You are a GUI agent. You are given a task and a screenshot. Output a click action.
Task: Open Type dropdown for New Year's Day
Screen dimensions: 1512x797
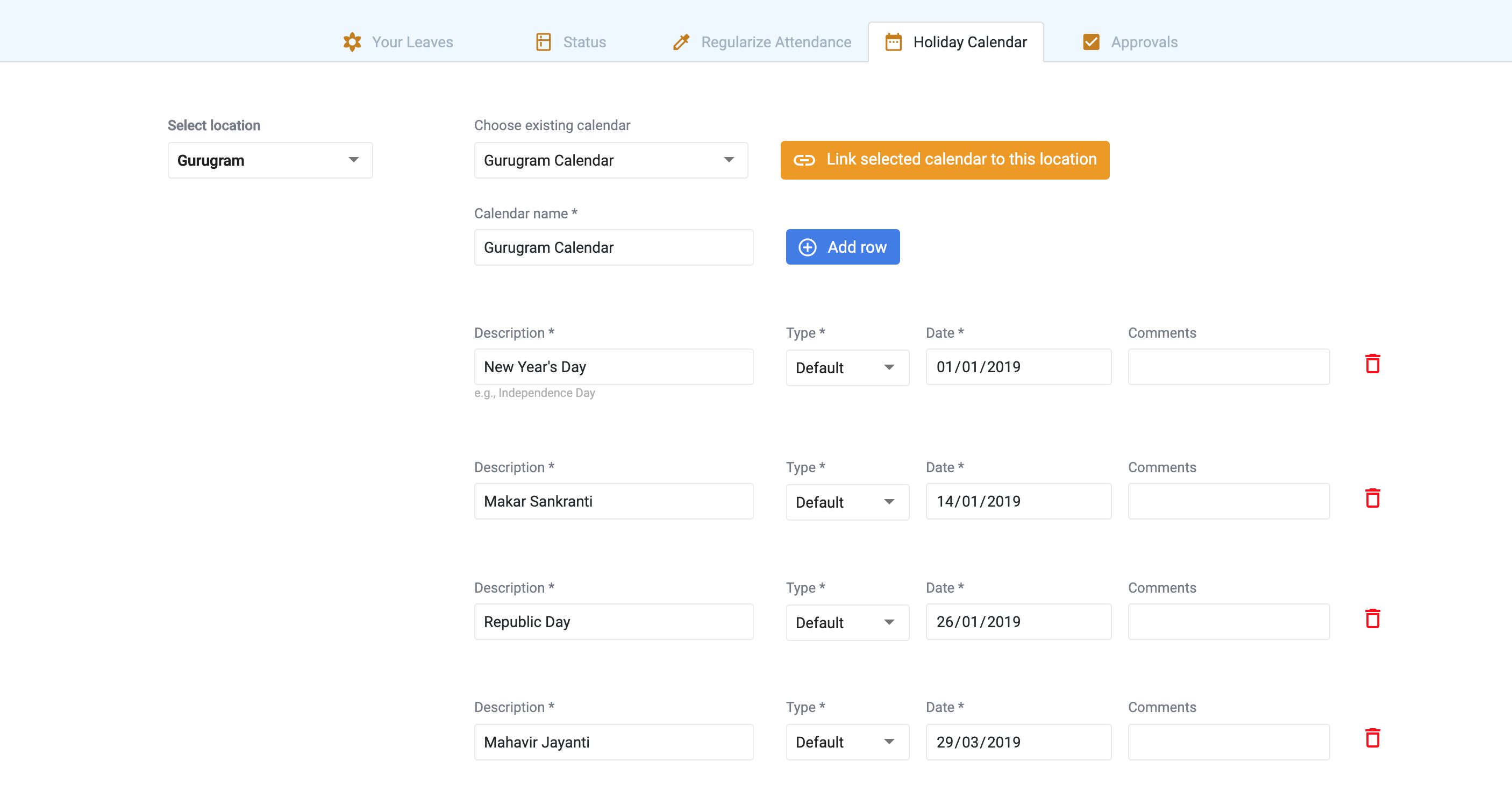[x=847, y=367]
